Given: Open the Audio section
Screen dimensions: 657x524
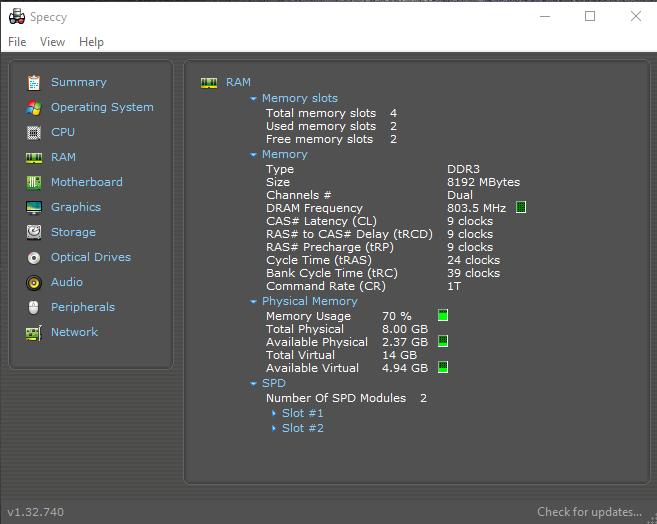Looking at the screenshot, I should (x=67, y=282).
